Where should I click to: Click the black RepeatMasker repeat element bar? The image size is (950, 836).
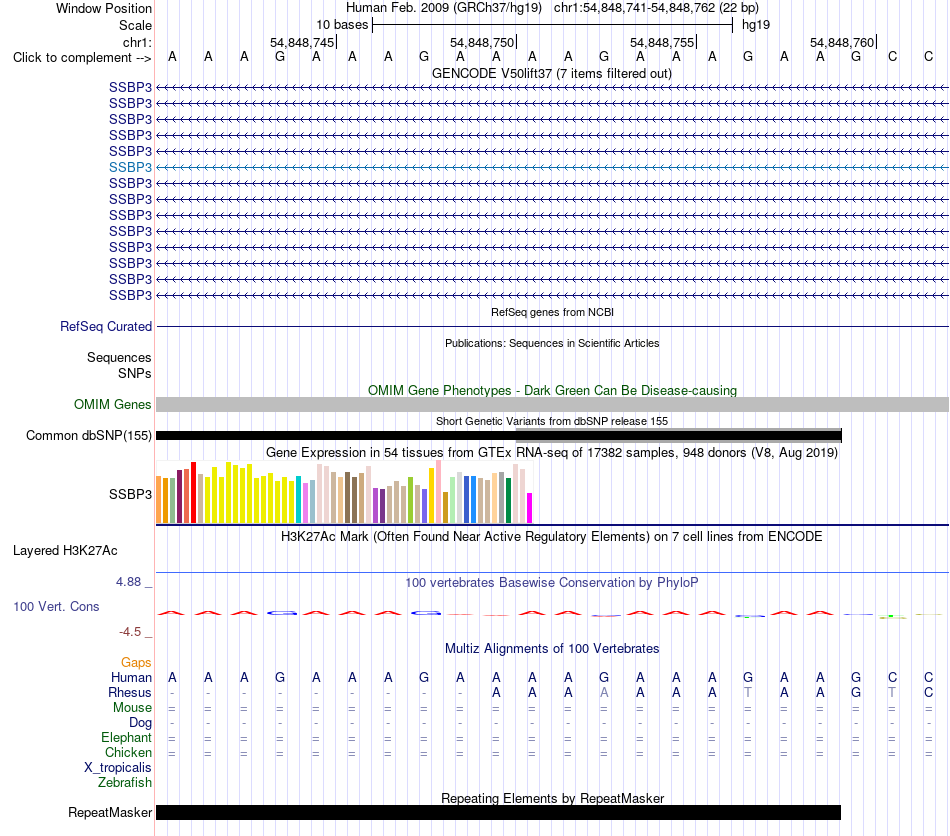(499, 812)
